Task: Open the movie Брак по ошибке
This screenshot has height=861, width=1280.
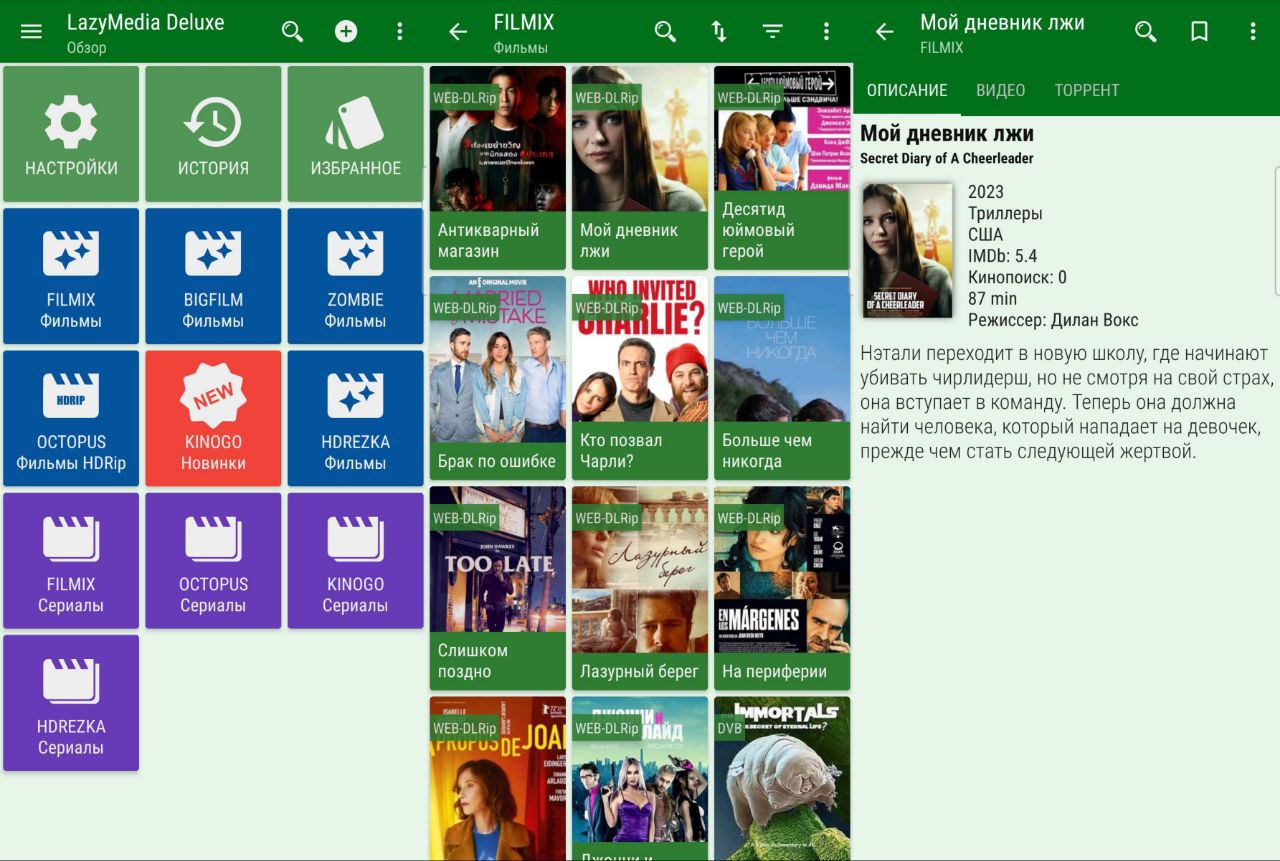Action: point(498,378)
